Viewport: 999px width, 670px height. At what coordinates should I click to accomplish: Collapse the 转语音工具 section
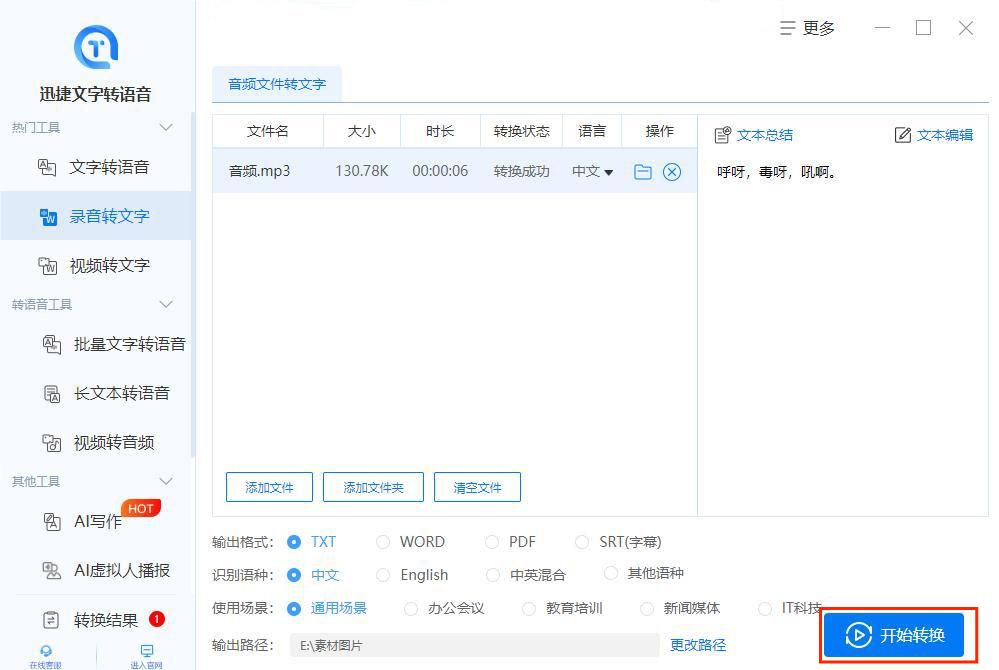166,304
